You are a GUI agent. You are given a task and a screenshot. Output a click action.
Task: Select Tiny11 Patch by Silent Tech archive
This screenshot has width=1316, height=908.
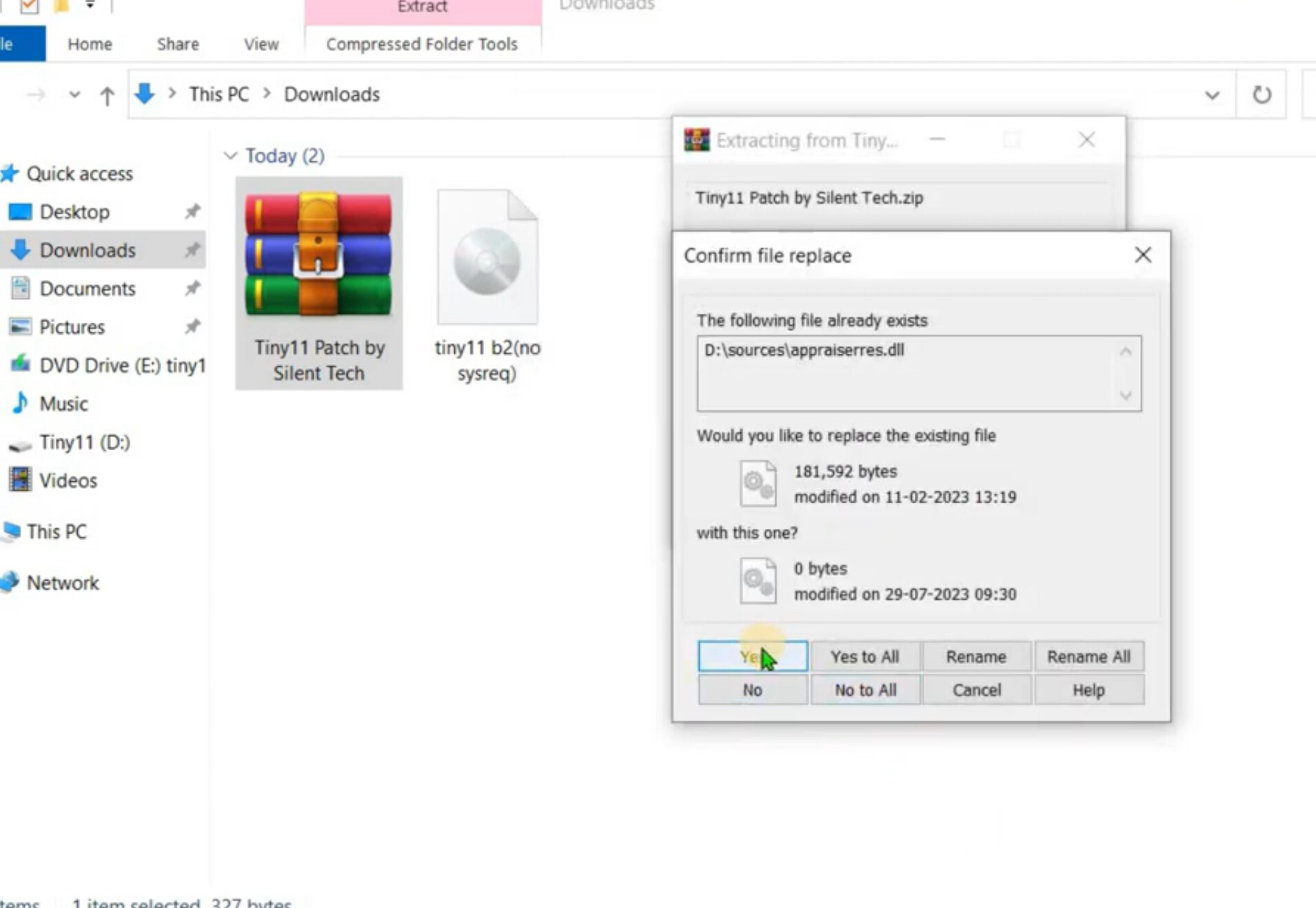click(x=318, y=283)
